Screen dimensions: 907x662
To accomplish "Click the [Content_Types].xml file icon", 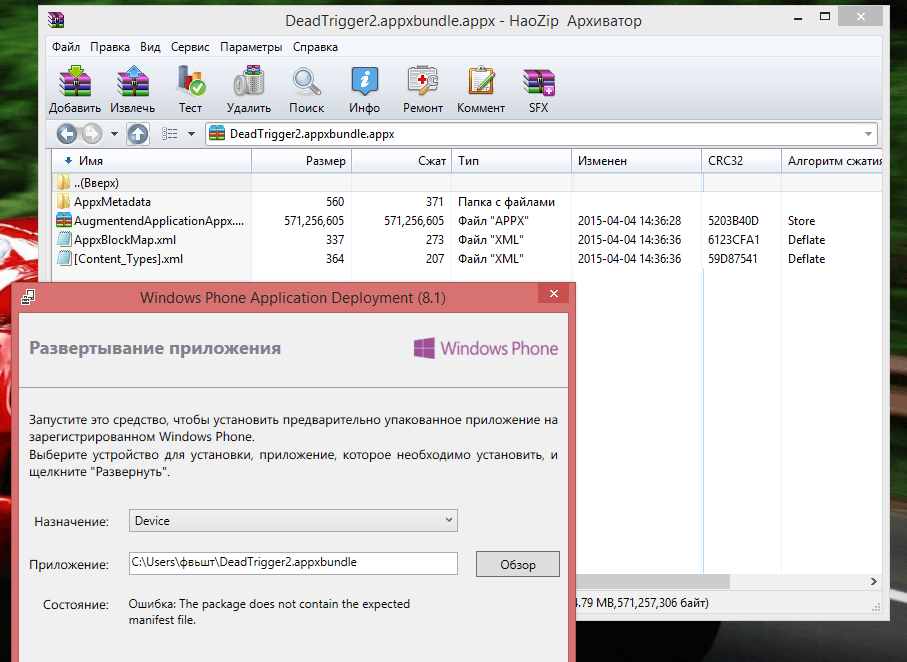I will (x=64, y=259).
